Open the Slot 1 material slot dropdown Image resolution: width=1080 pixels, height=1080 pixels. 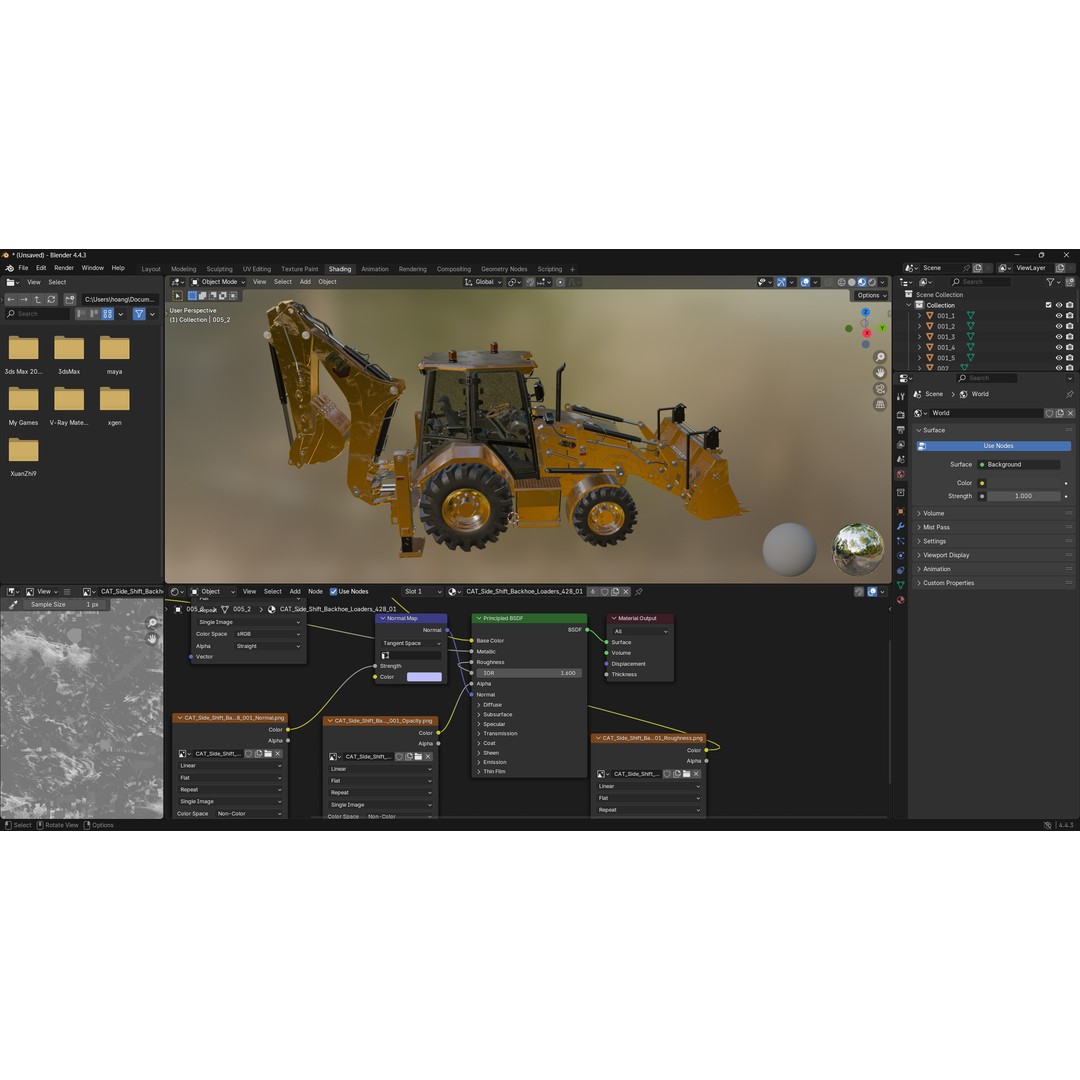(422, 592)
